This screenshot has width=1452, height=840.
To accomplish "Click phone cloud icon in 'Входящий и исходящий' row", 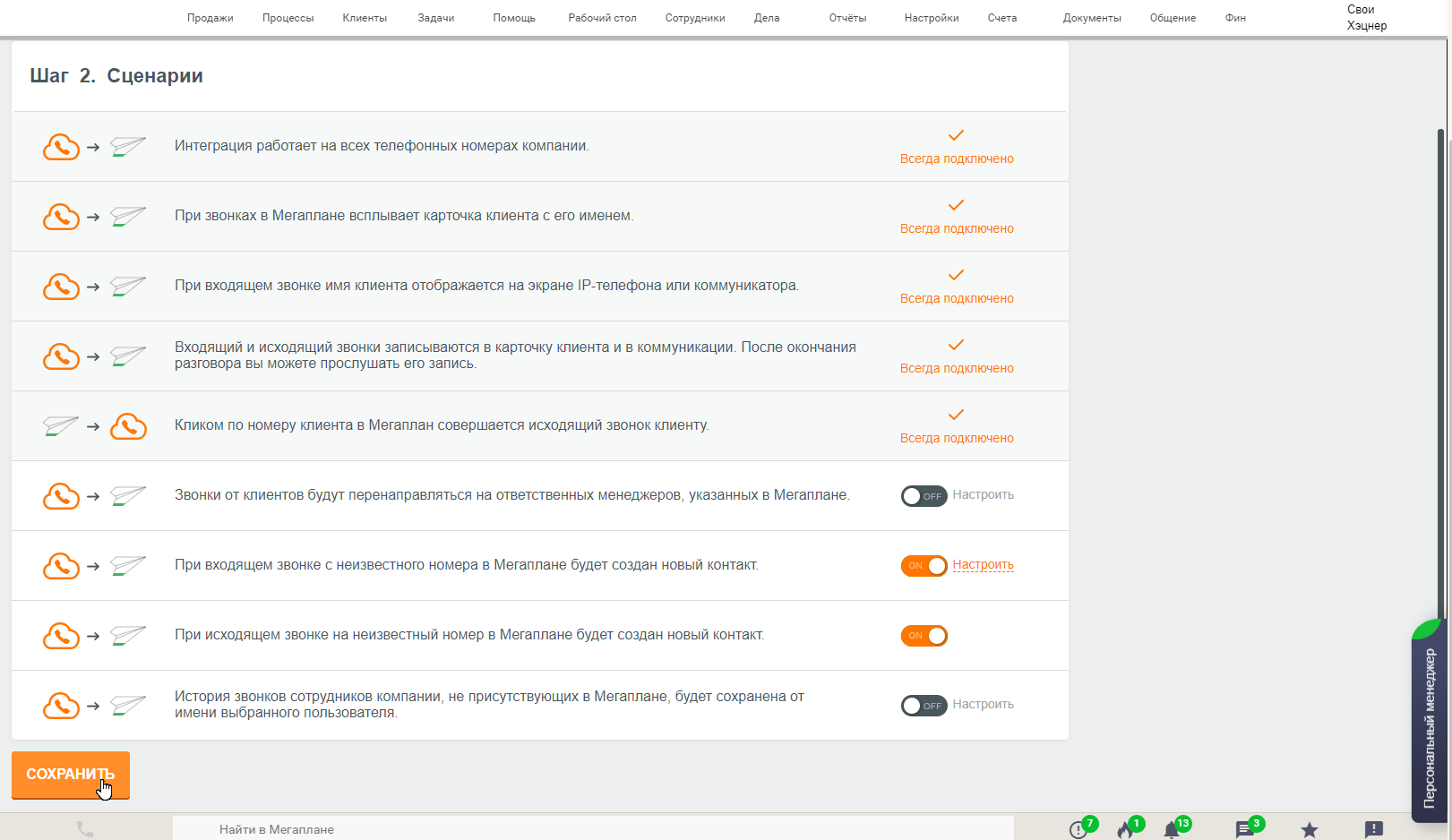I will tap(61, 356).
